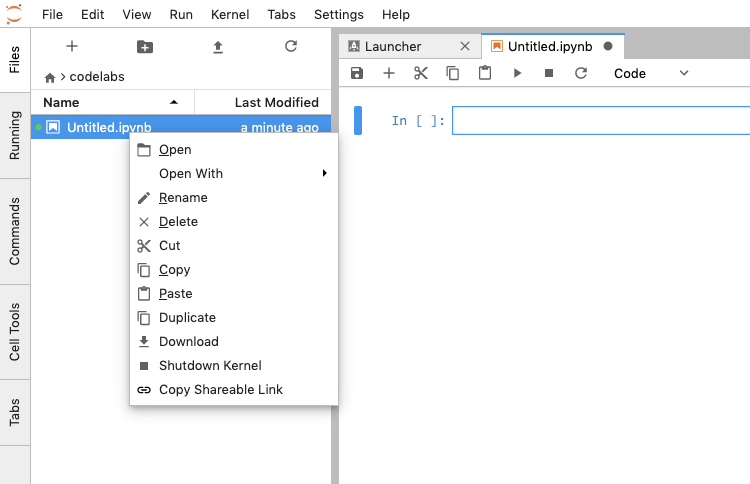
Task: Refresh the file list
Action: coord(291,46)
